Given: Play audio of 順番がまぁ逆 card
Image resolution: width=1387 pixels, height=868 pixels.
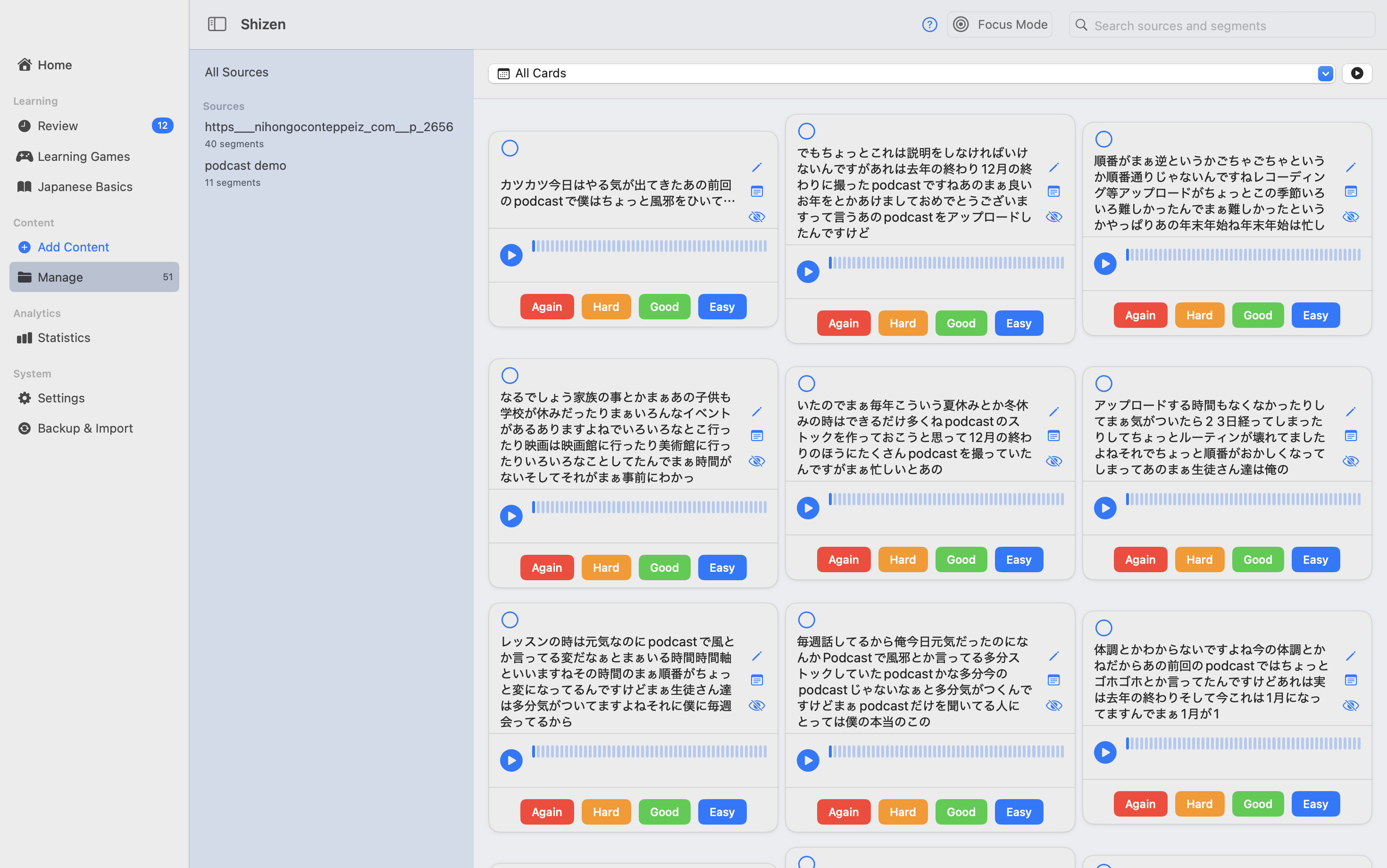Looking at the screenshot, I should tap(1104, 264).
